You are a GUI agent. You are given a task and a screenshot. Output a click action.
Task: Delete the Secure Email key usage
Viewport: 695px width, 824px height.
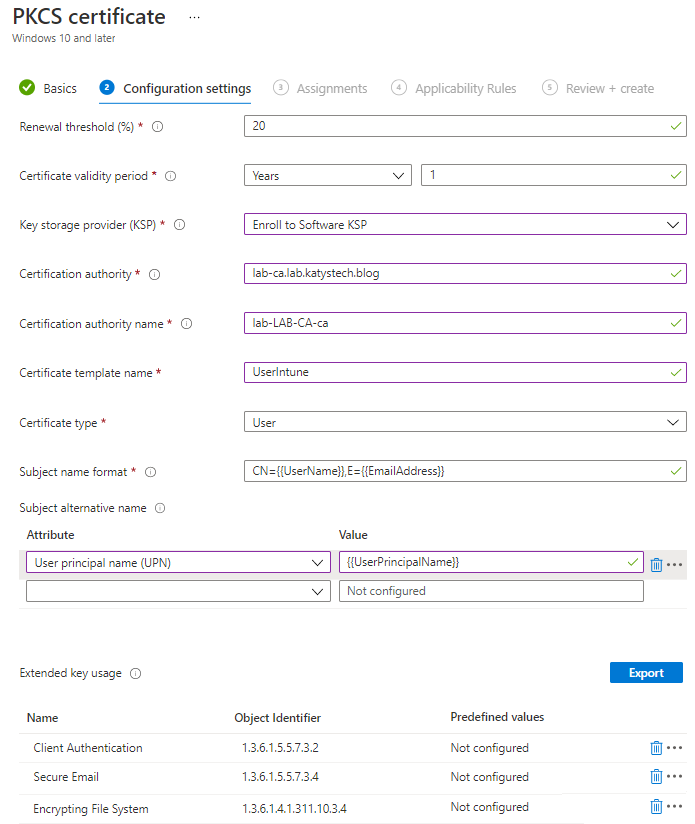(x=656, y=777)
